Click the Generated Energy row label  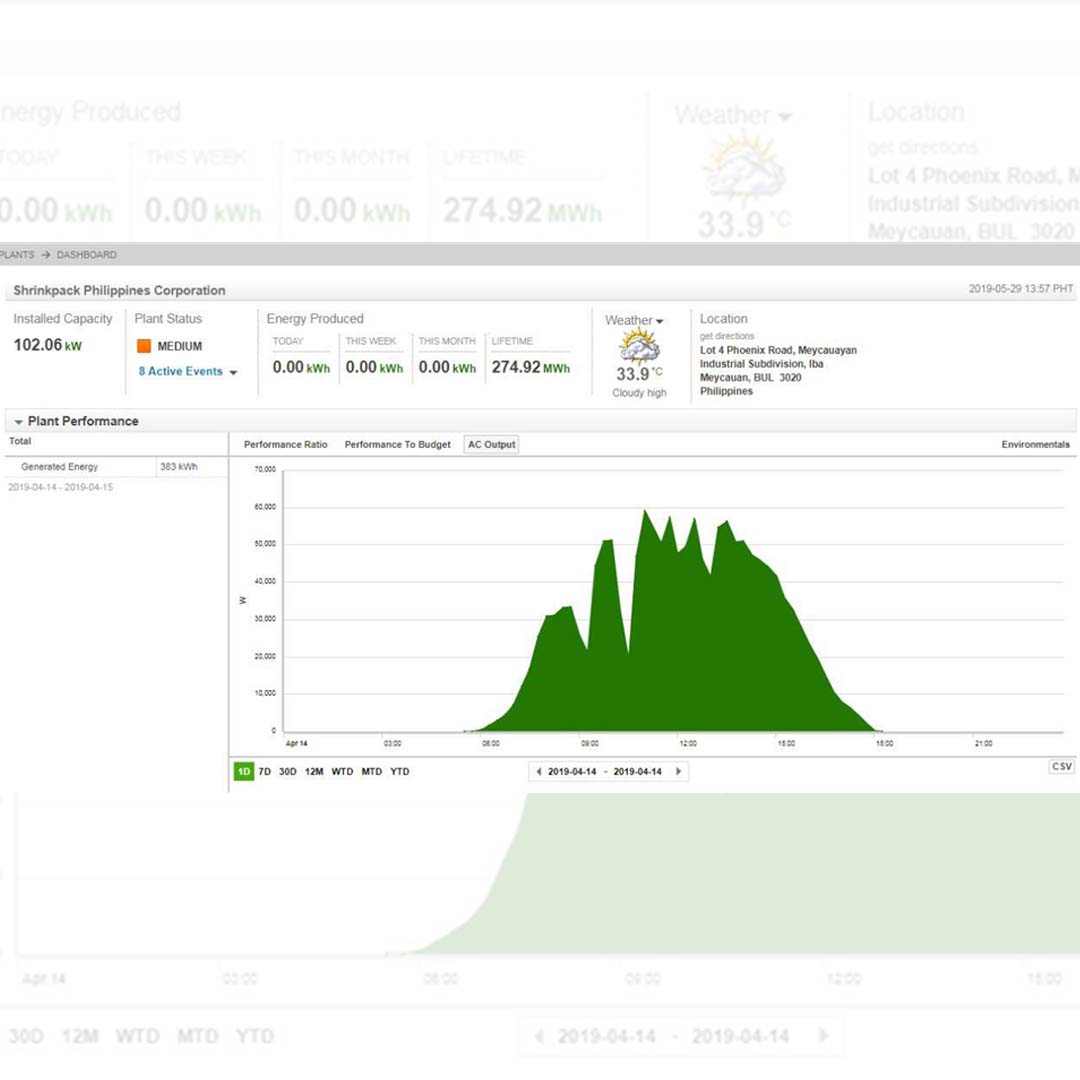tap(59, 467)
